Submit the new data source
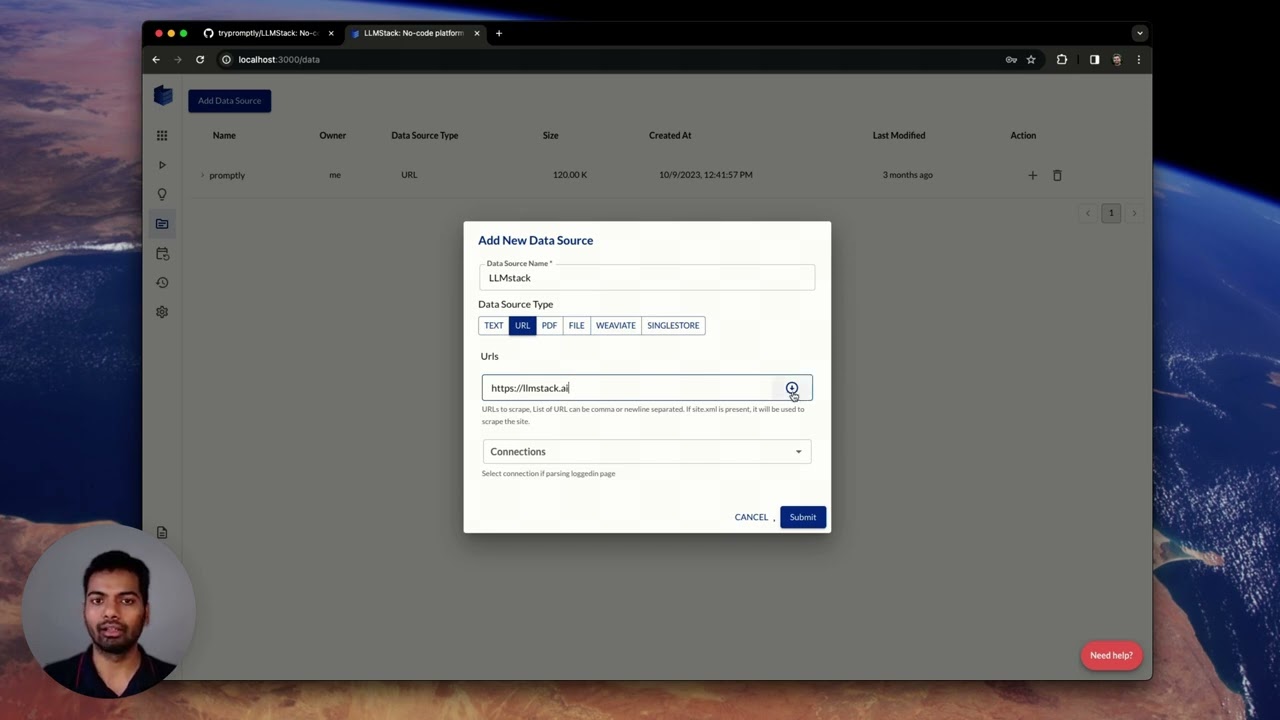Image resolution: width=1280 pixels, height=720 pixels. click(x=803, y=517)
